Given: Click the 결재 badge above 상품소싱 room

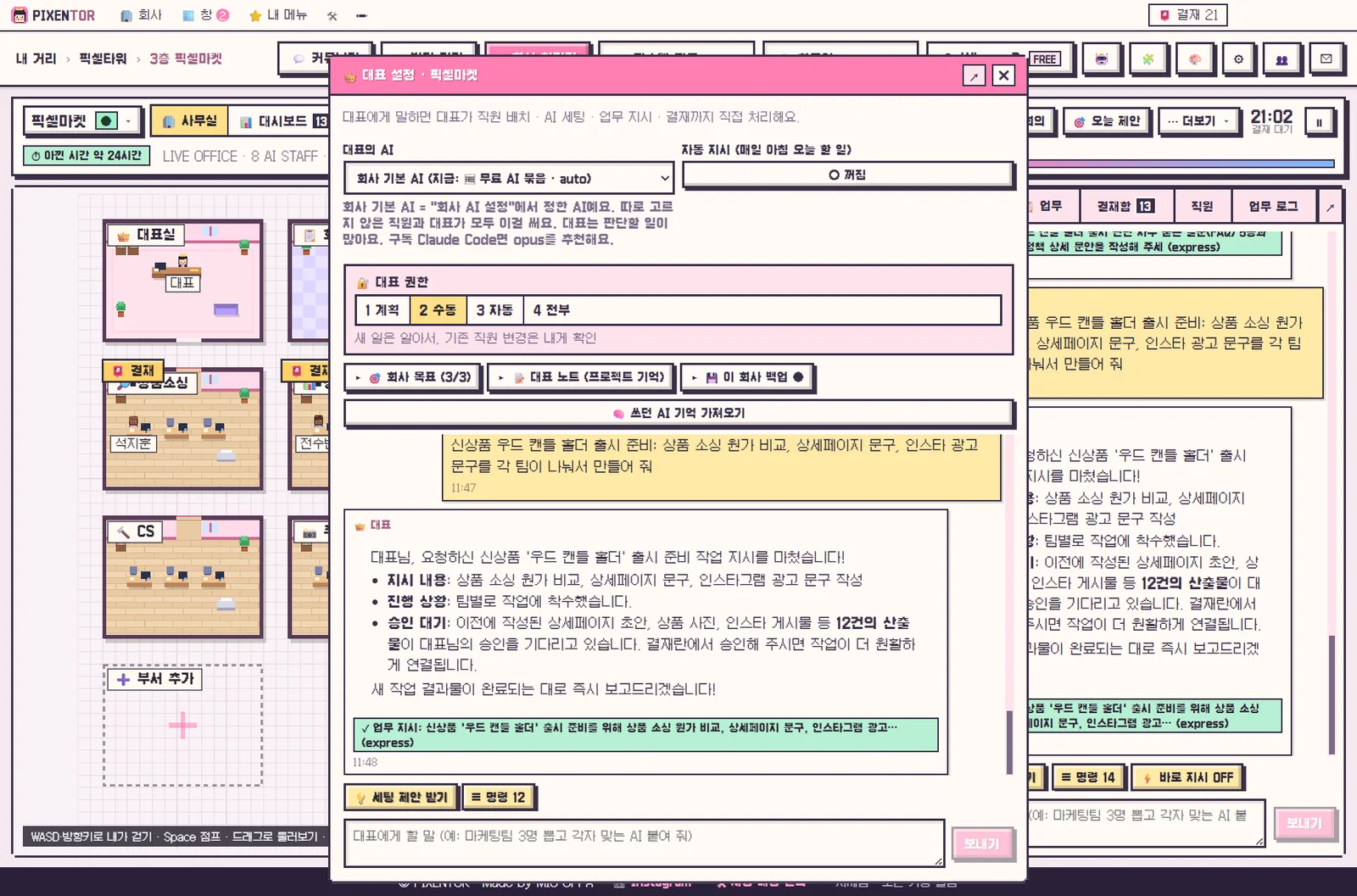Looking at the screenshot, I should 135,370.
